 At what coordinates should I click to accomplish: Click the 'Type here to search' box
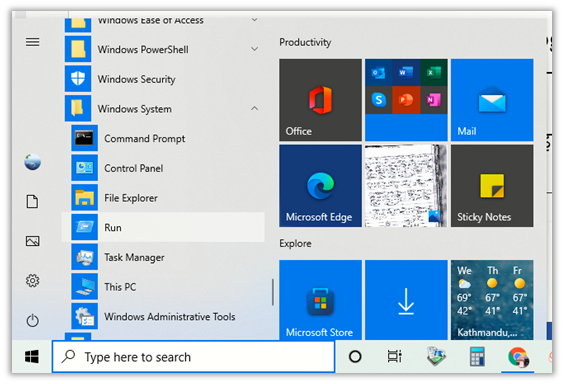194,357
